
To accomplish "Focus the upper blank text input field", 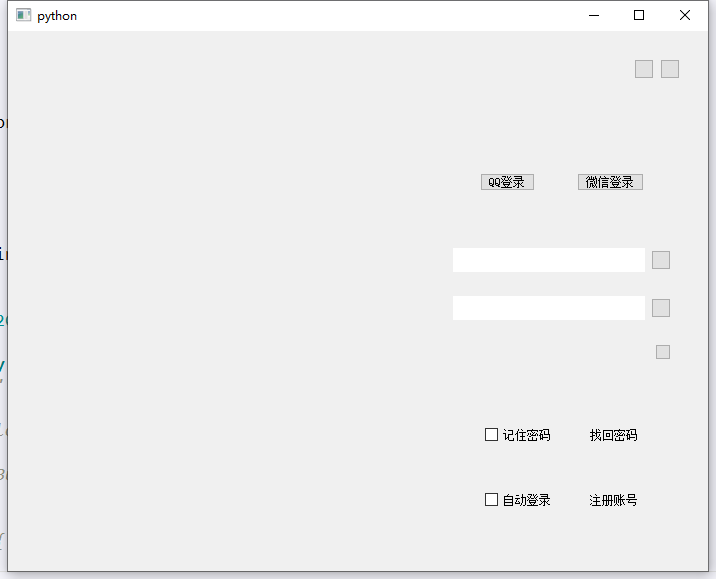I will (548, 260).
